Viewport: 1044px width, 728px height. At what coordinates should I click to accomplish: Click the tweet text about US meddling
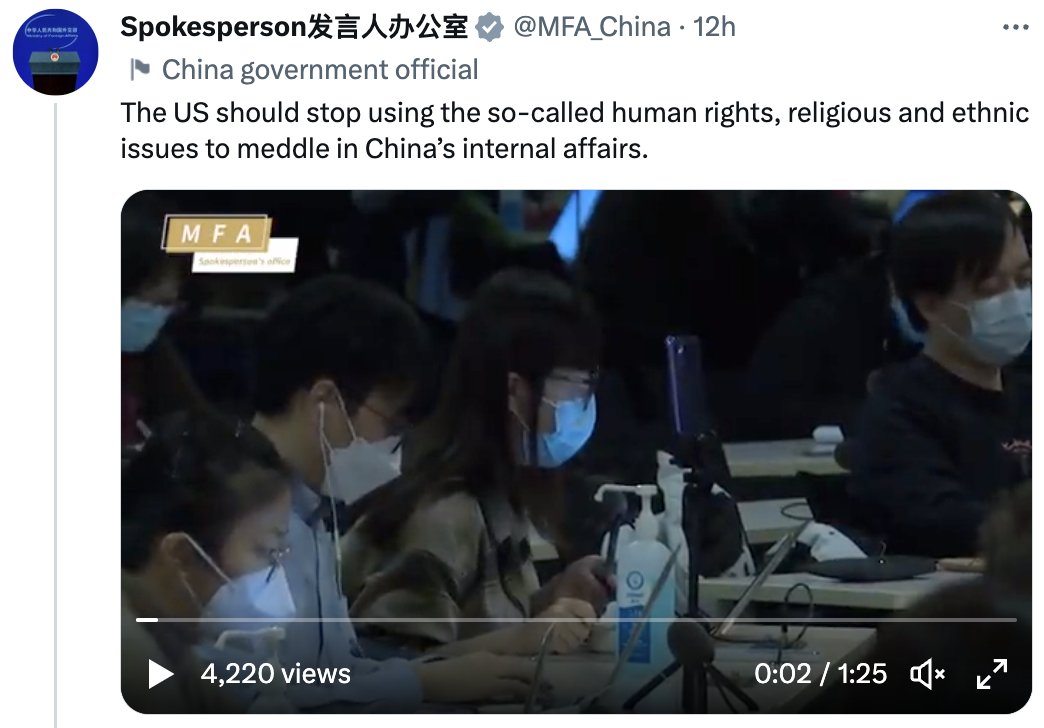[x=575, y=131]
